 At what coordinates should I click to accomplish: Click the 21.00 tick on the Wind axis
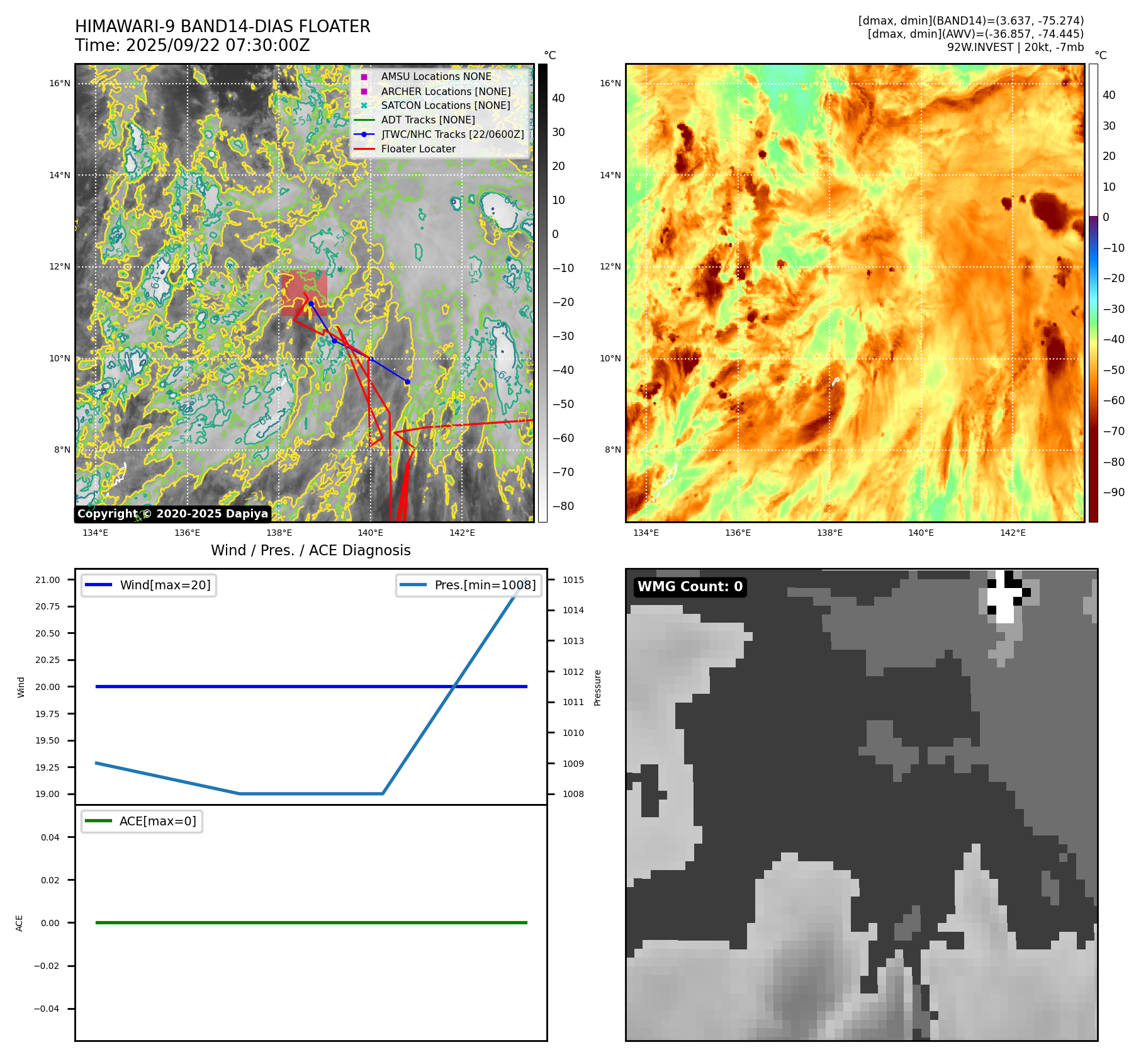(x=48, y=580)
